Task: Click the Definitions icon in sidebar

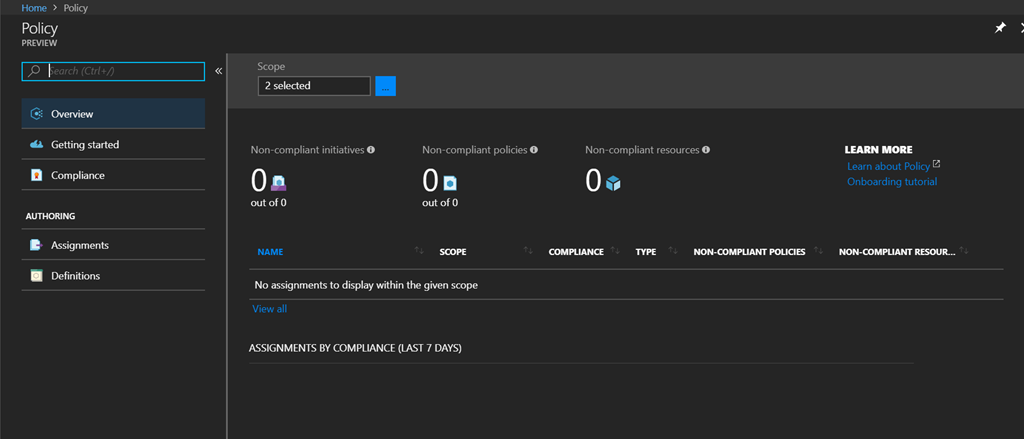Action: pos(37,276)
